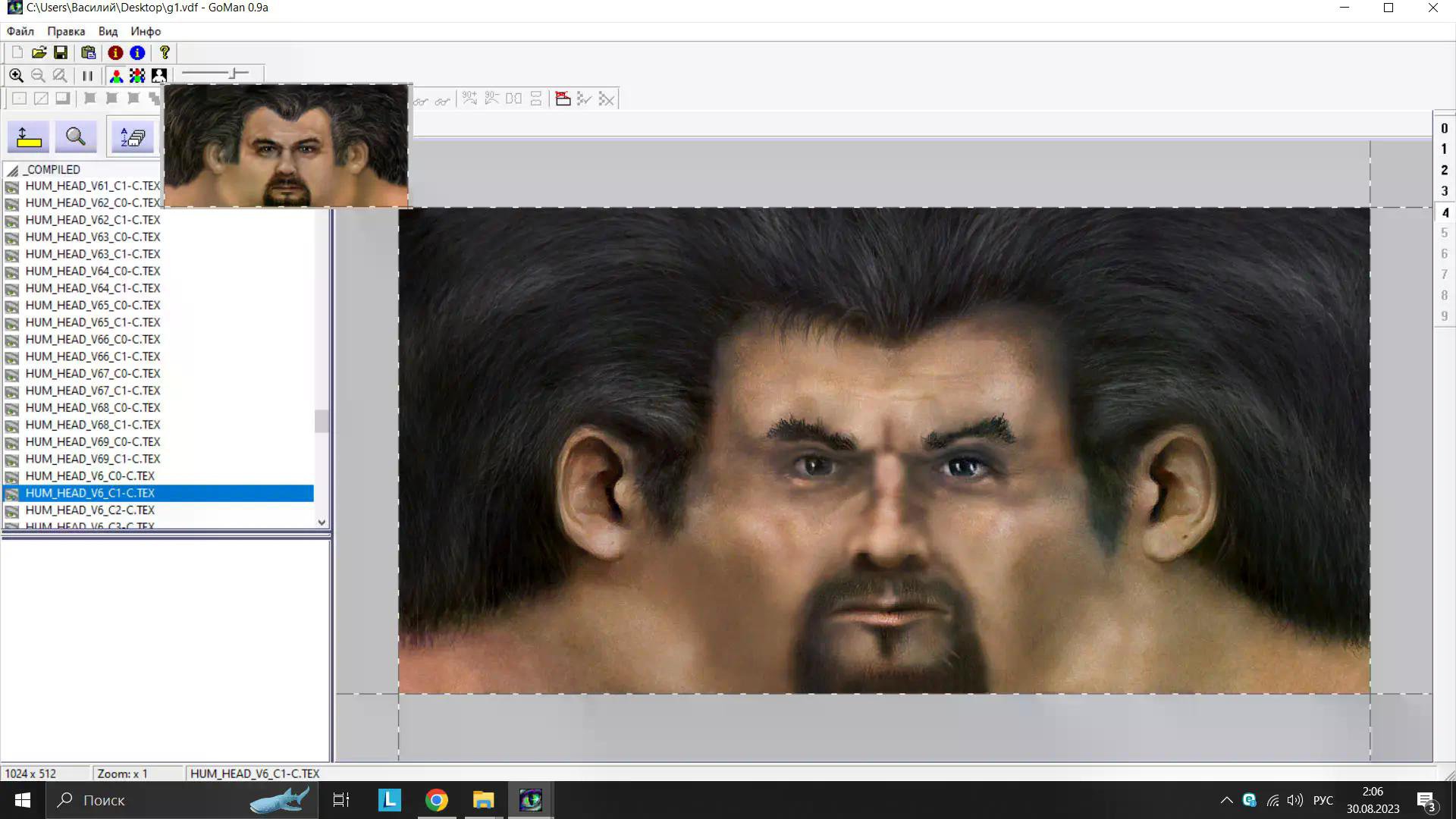Click the yellow question mark help icon
This screenshot has height=819, width=1456.
click(x=165, y=52)
